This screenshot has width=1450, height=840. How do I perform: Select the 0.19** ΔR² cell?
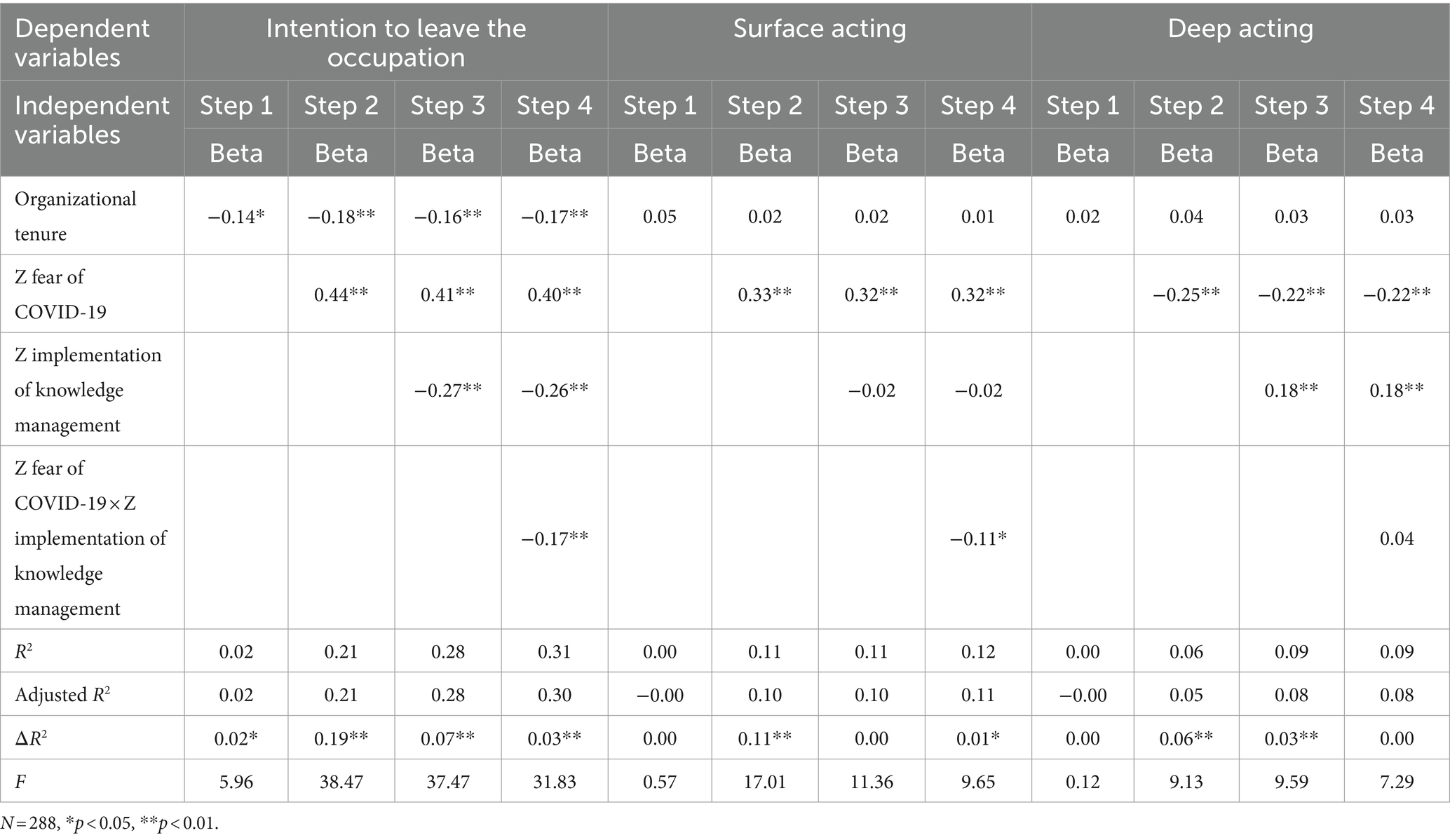341,738
